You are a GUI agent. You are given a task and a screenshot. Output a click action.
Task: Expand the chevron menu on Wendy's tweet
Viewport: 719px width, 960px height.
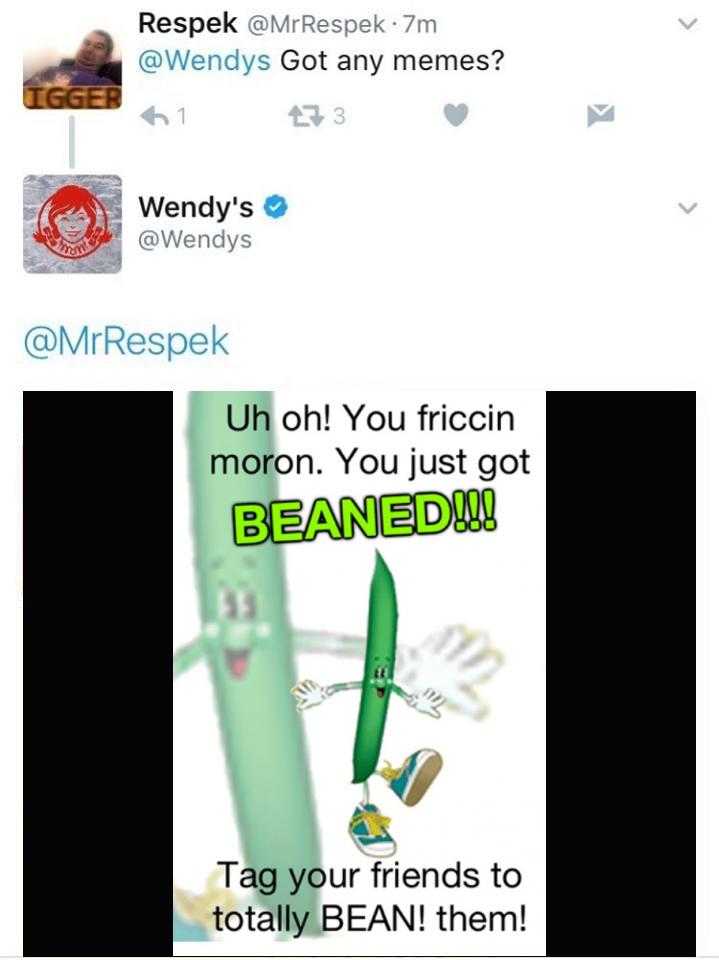tap(688, 208)
